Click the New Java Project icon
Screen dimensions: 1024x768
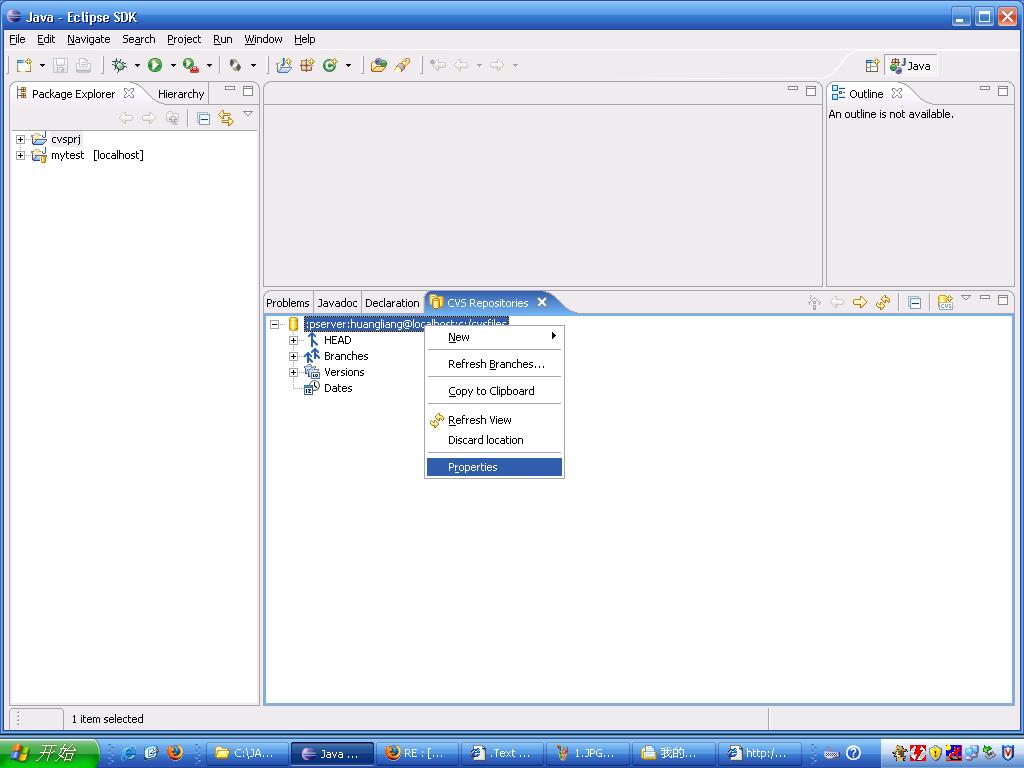coord(283,65)
